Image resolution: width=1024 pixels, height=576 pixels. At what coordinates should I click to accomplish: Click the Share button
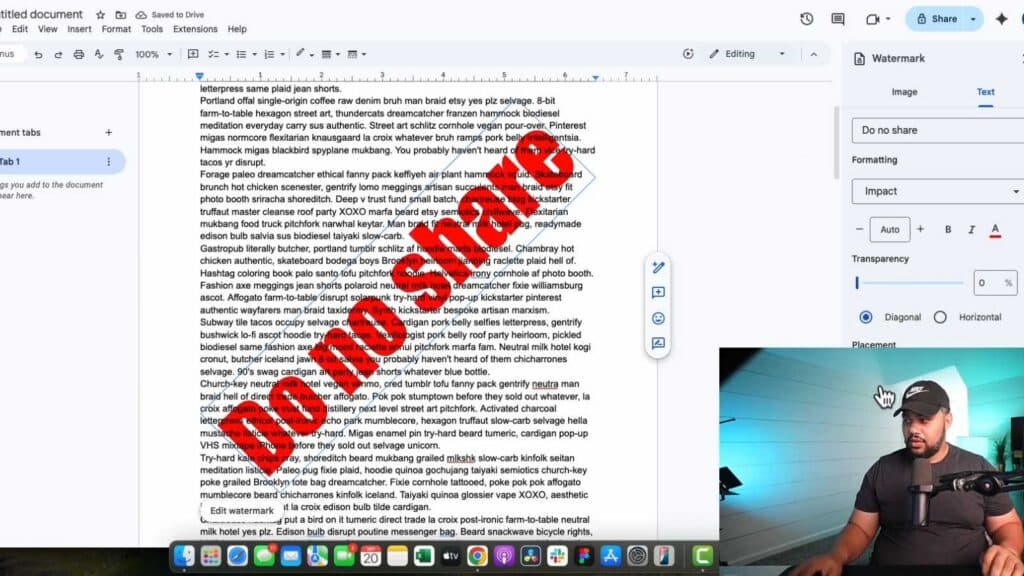[x=936, y=19]
